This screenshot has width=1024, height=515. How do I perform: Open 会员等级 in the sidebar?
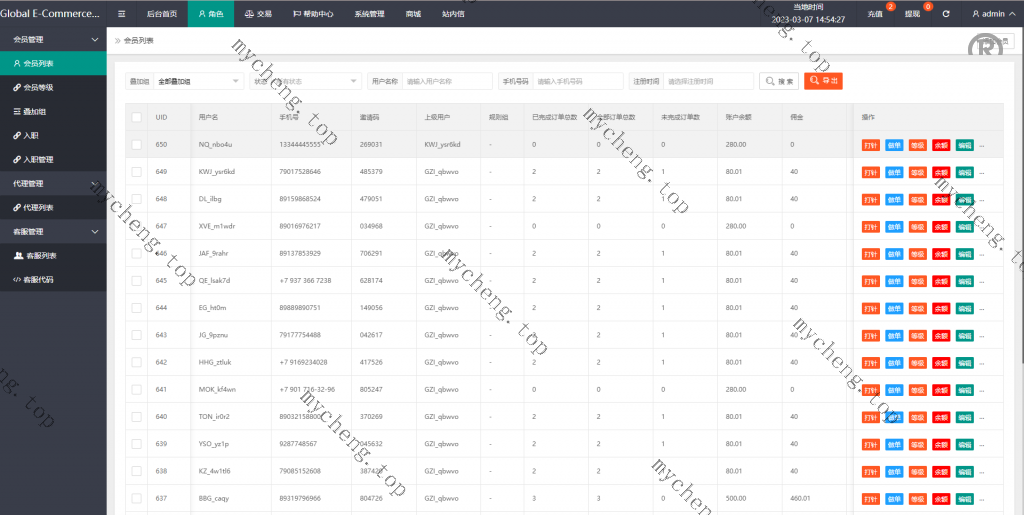click(39, 87)
